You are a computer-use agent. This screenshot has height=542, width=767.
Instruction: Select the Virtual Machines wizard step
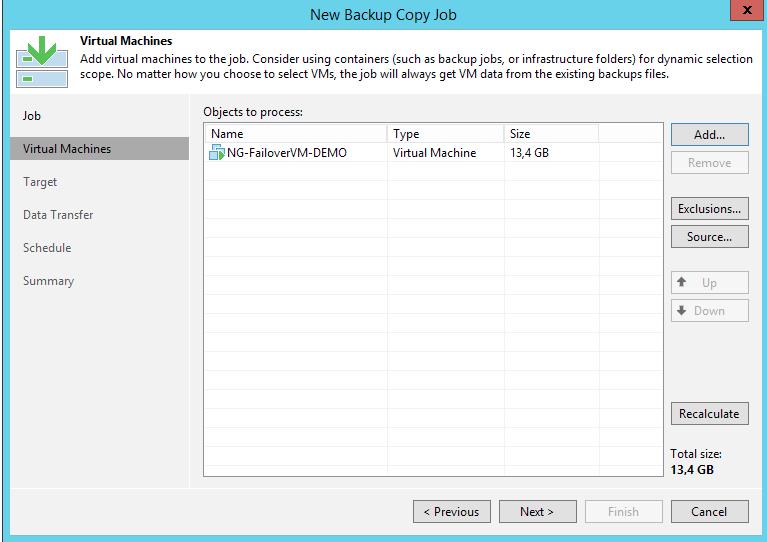tap(99, 149)
